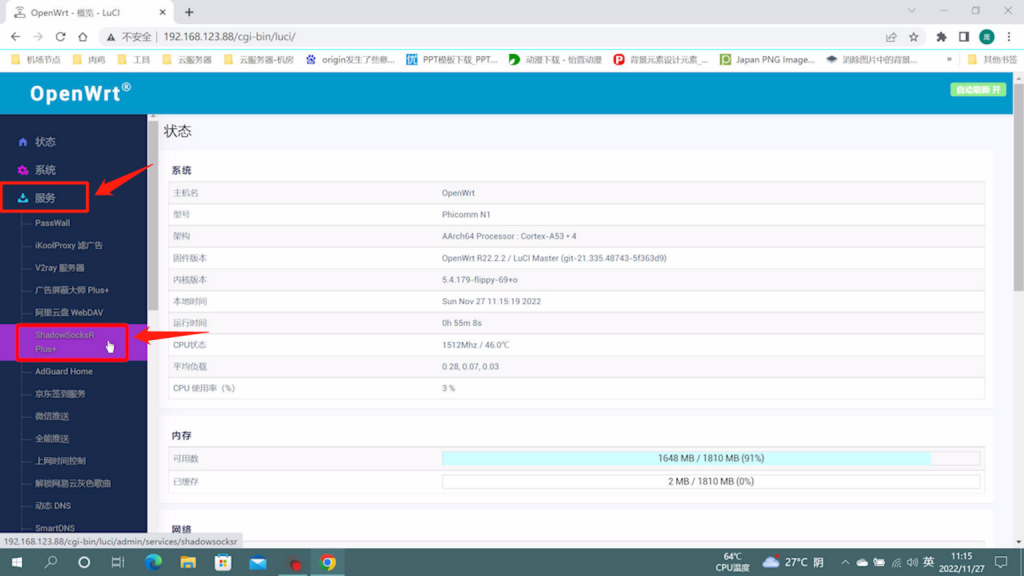This screenshot has width=1024, height=576.
Task: Click the share page icon
Action: [891, 37]
